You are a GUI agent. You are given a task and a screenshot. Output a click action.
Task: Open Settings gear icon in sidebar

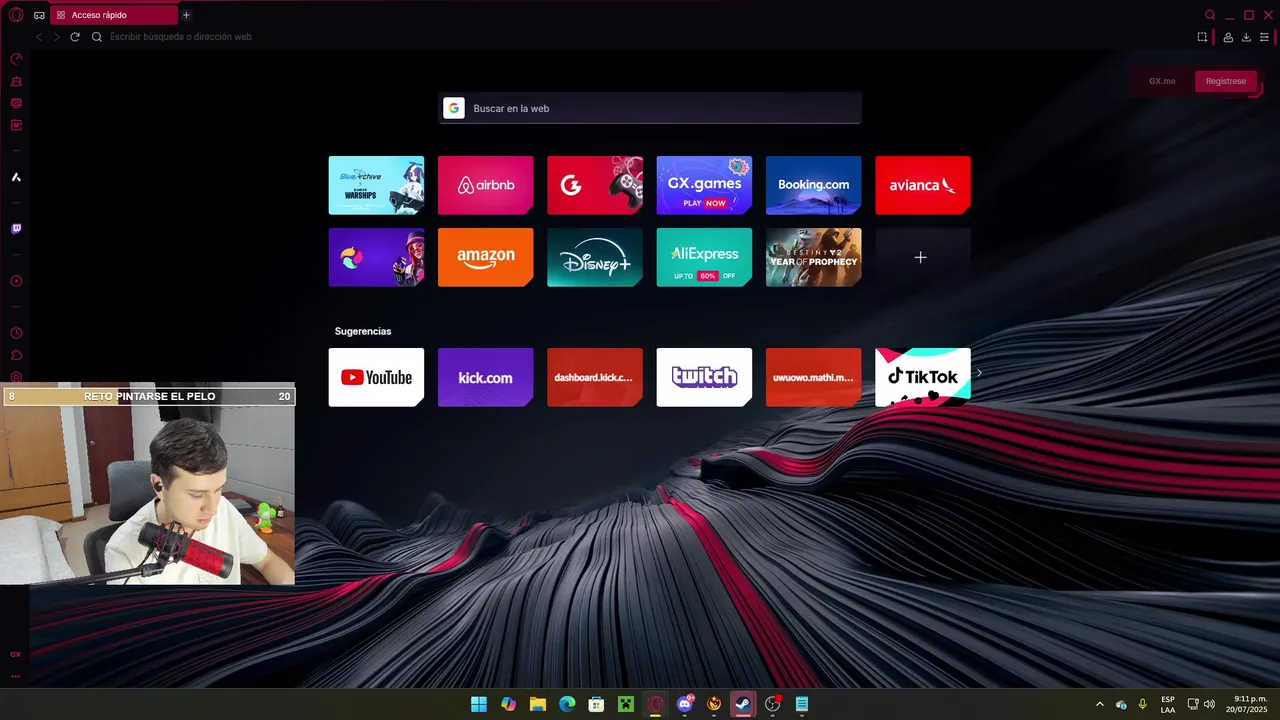point(16,377)
